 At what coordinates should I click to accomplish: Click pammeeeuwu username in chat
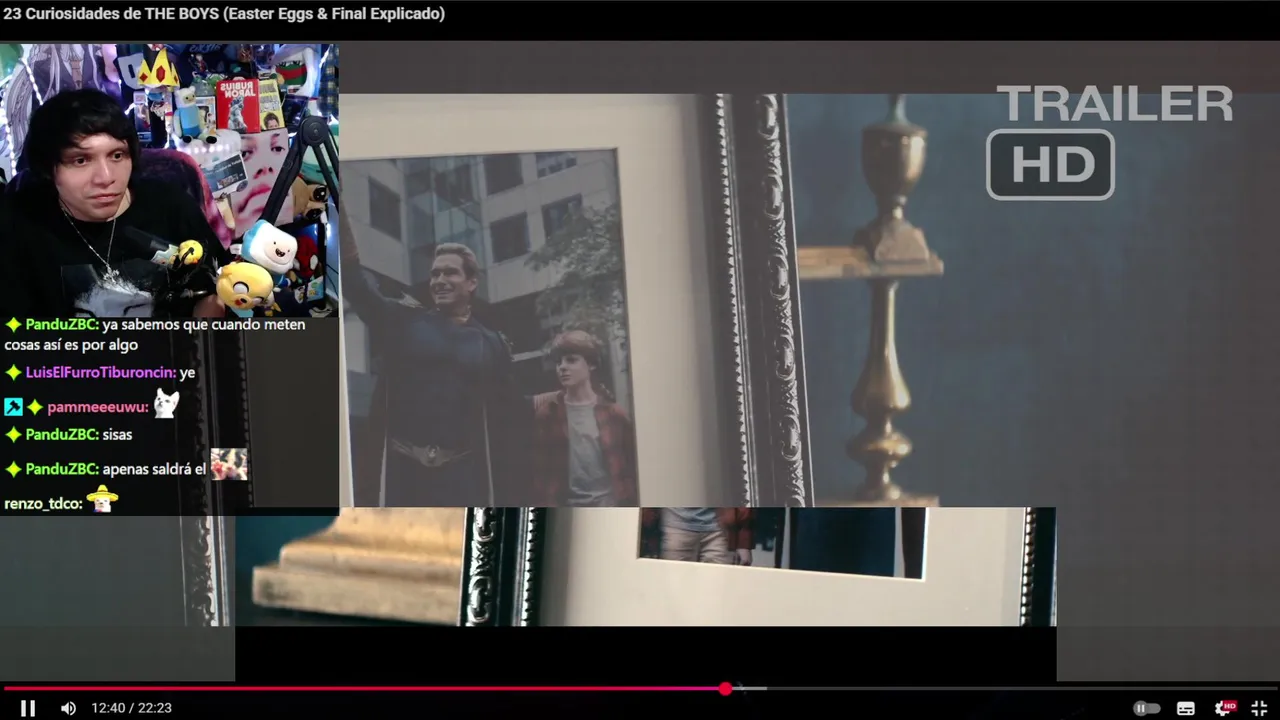(97, 407)
